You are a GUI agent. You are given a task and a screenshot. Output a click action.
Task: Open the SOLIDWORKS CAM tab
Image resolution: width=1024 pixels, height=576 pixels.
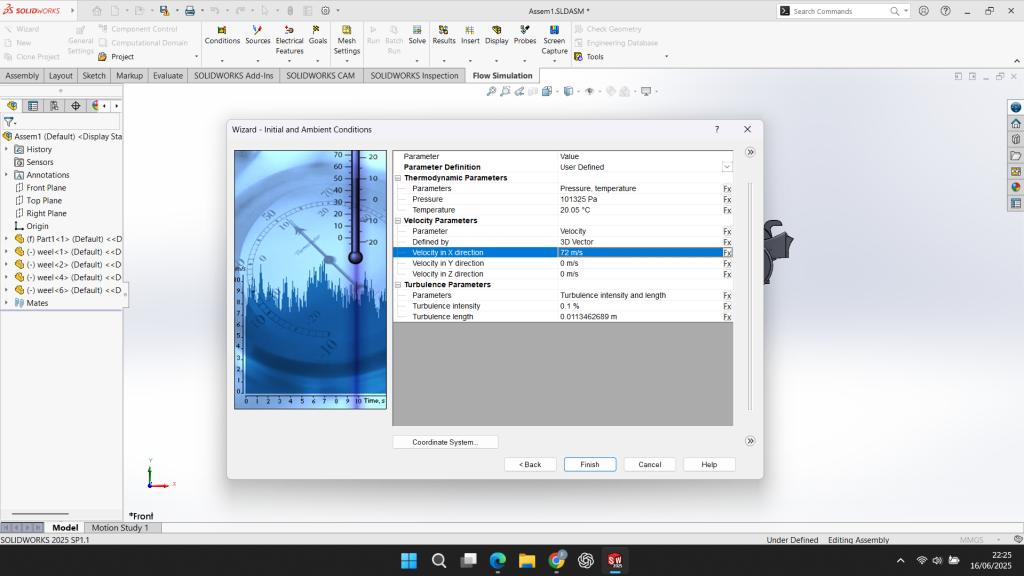coord(319,75)
